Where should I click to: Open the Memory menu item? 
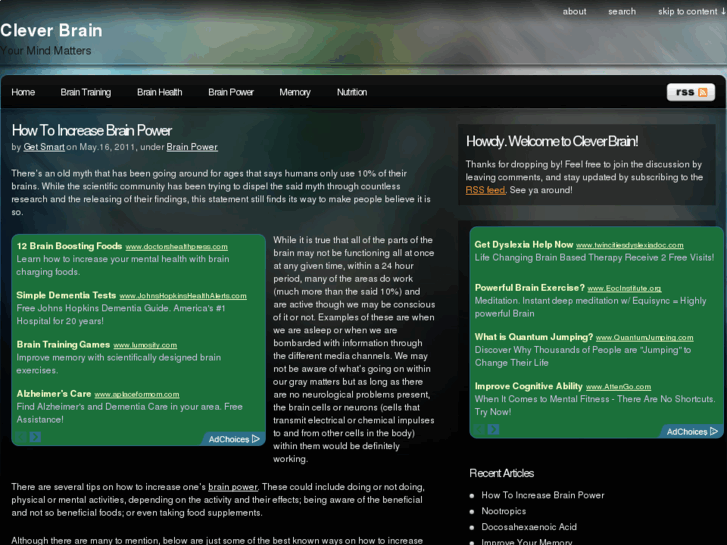pos(295,92)
